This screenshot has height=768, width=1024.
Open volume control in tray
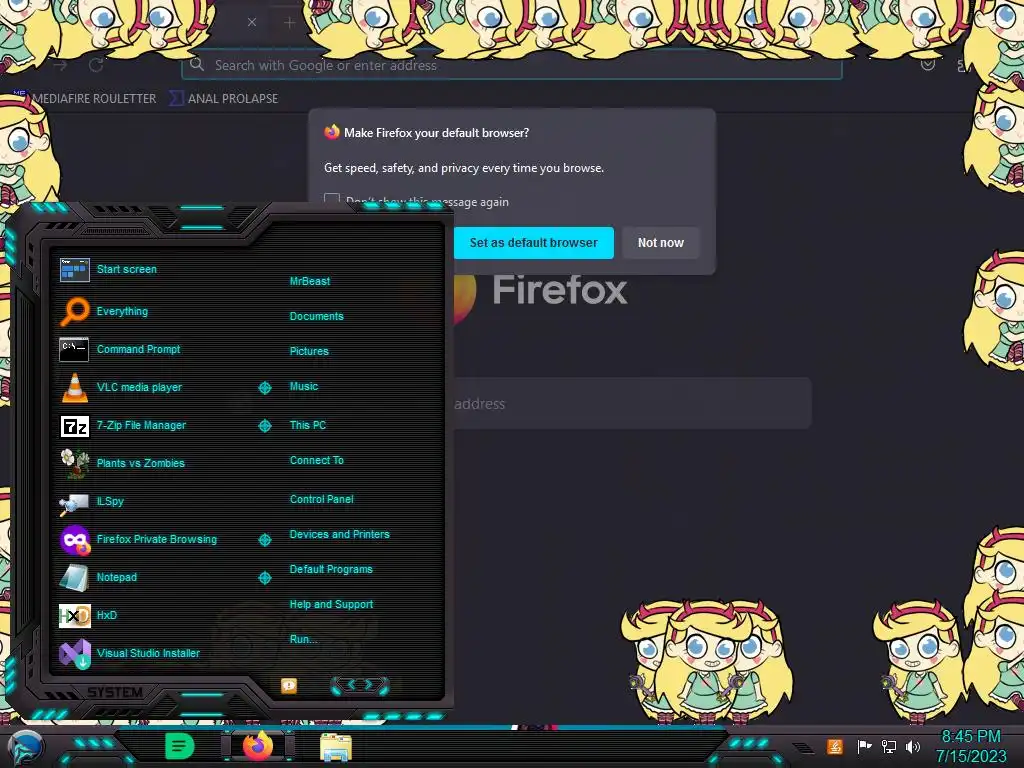pyautogui.click(x=913, y=746)
